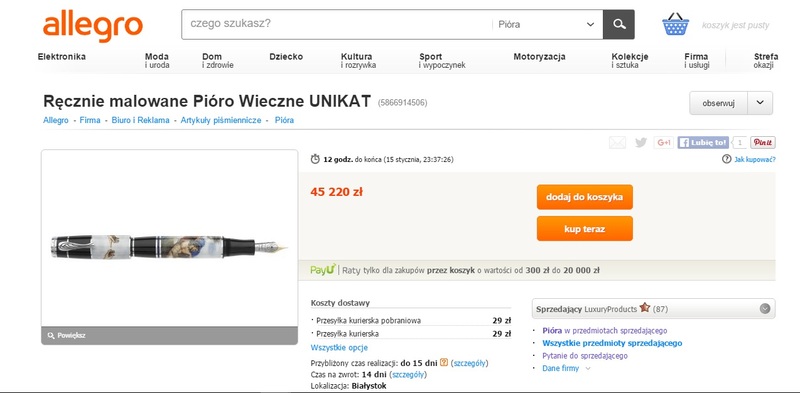Click the Google +1 button
The width and height of the screenshot is (800, 393).
coord(664,143)
